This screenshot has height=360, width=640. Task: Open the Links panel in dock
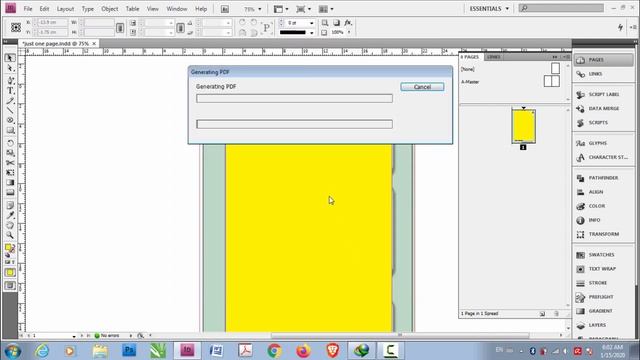[604, 74]
